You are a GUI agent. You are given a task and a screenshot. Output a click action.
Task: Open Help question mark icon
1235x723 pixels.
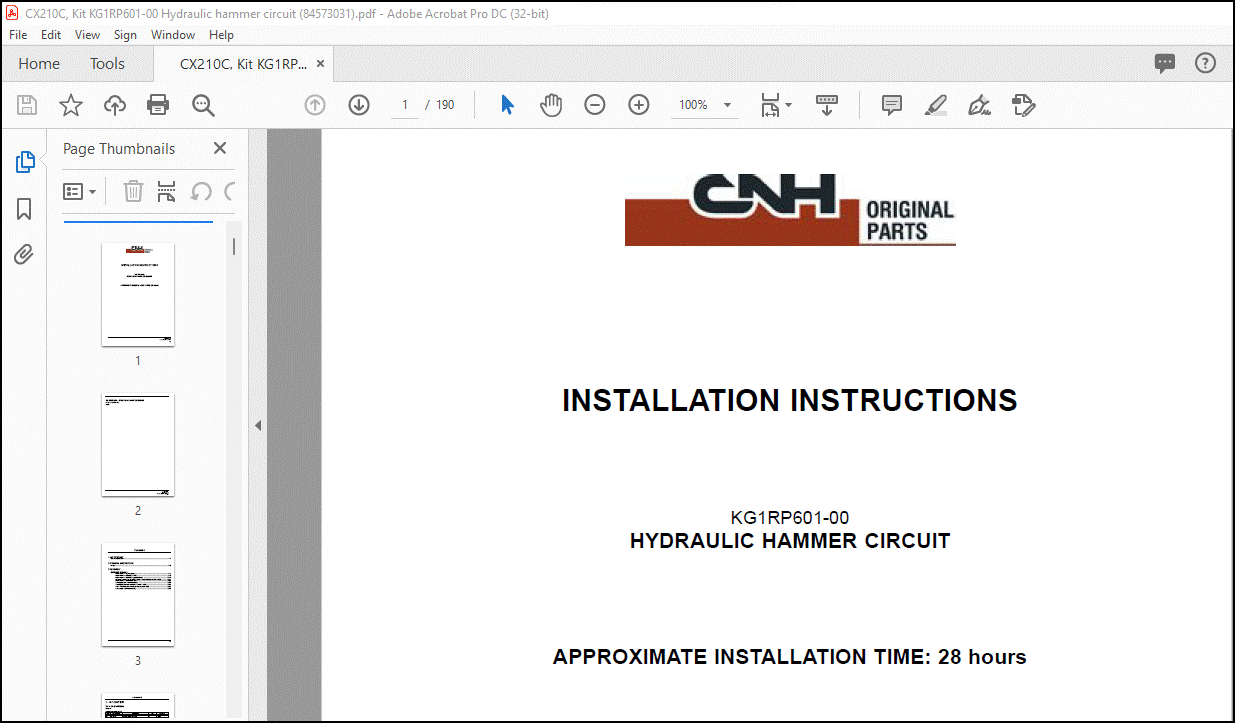click(x=1206, y=63)
